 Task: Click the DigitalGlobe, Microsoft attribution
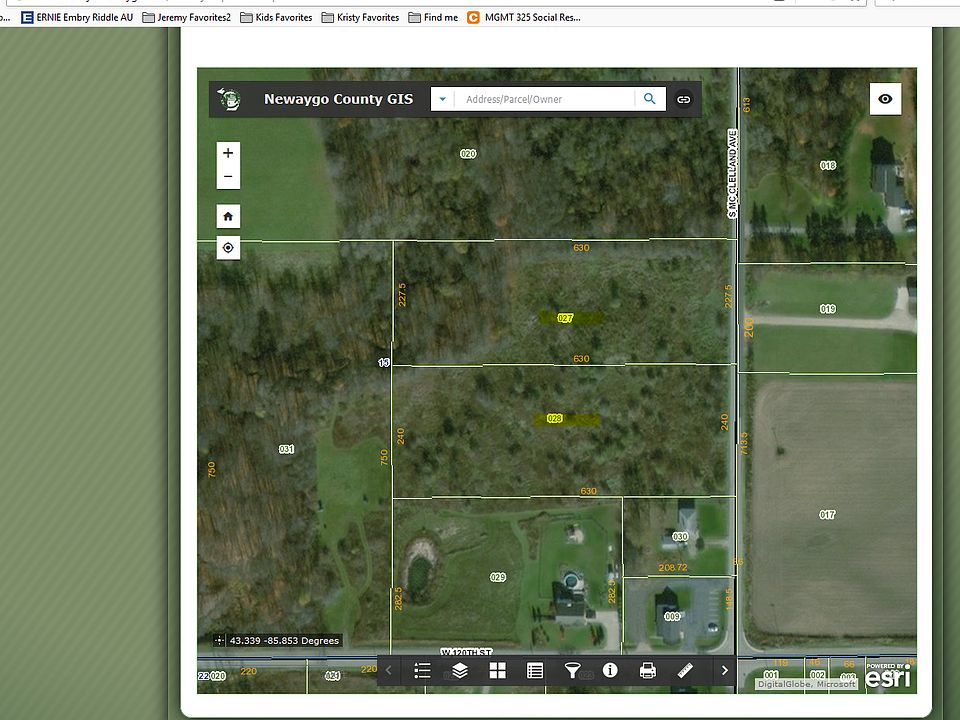[806, 684]
